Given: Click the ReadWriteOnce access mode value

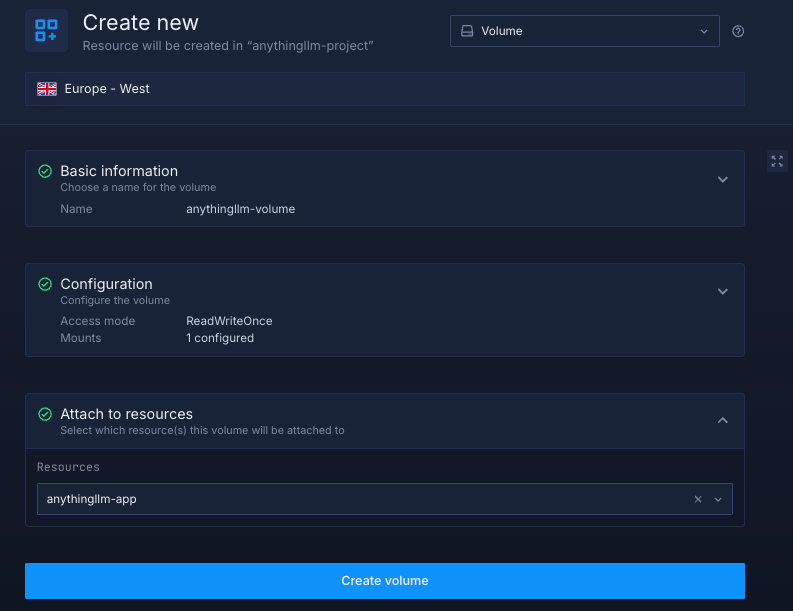Looking at the screenshot, I should click(x=229, y=321).
